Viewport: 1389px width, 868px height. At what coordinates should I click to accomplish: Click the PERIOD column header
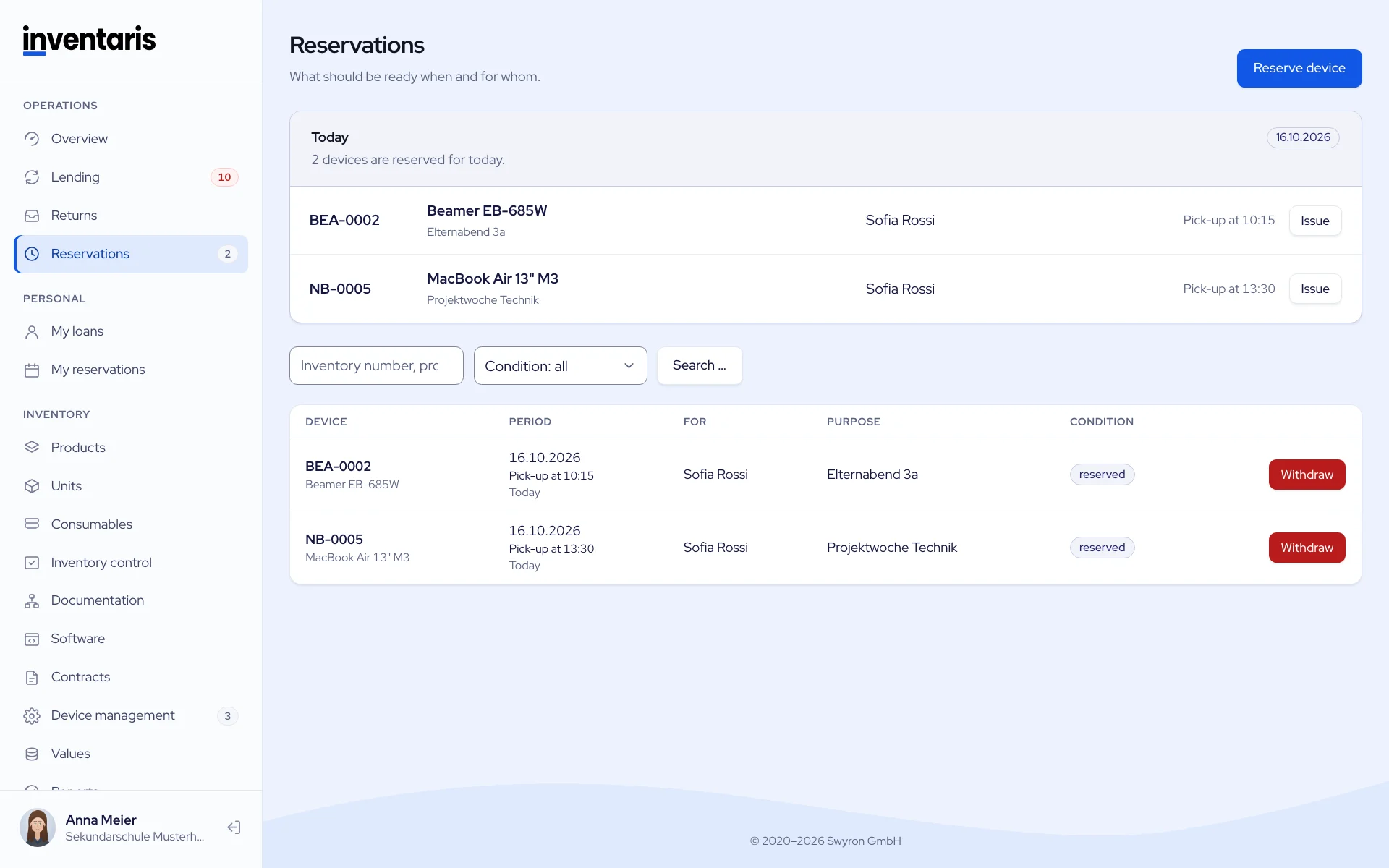530,422
